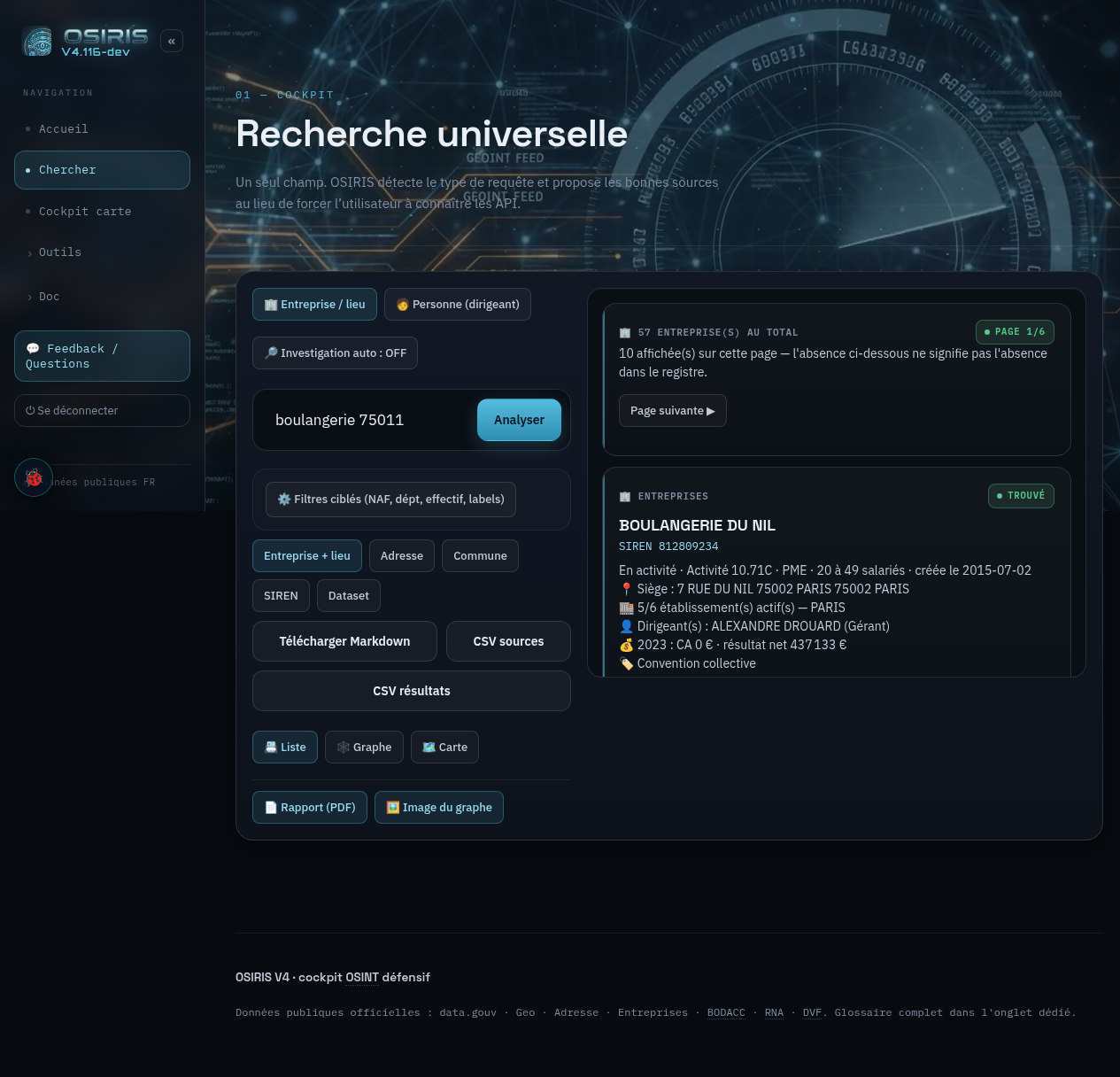Click the V4.116-dev version label
Viewport: 1120px width, 1077px height.
point(96,52)
